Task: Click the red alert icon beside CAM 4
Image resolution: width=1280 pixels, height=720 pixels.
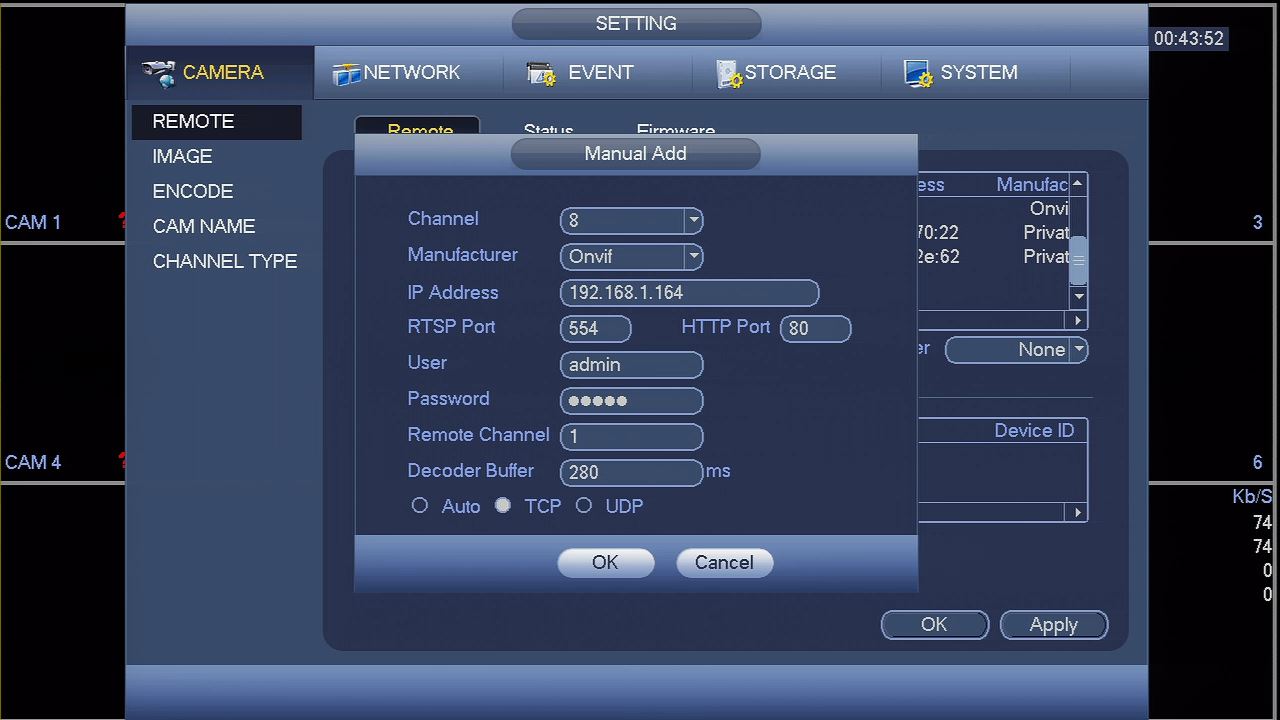Action: pyautogui.click(x=120, y=460)
